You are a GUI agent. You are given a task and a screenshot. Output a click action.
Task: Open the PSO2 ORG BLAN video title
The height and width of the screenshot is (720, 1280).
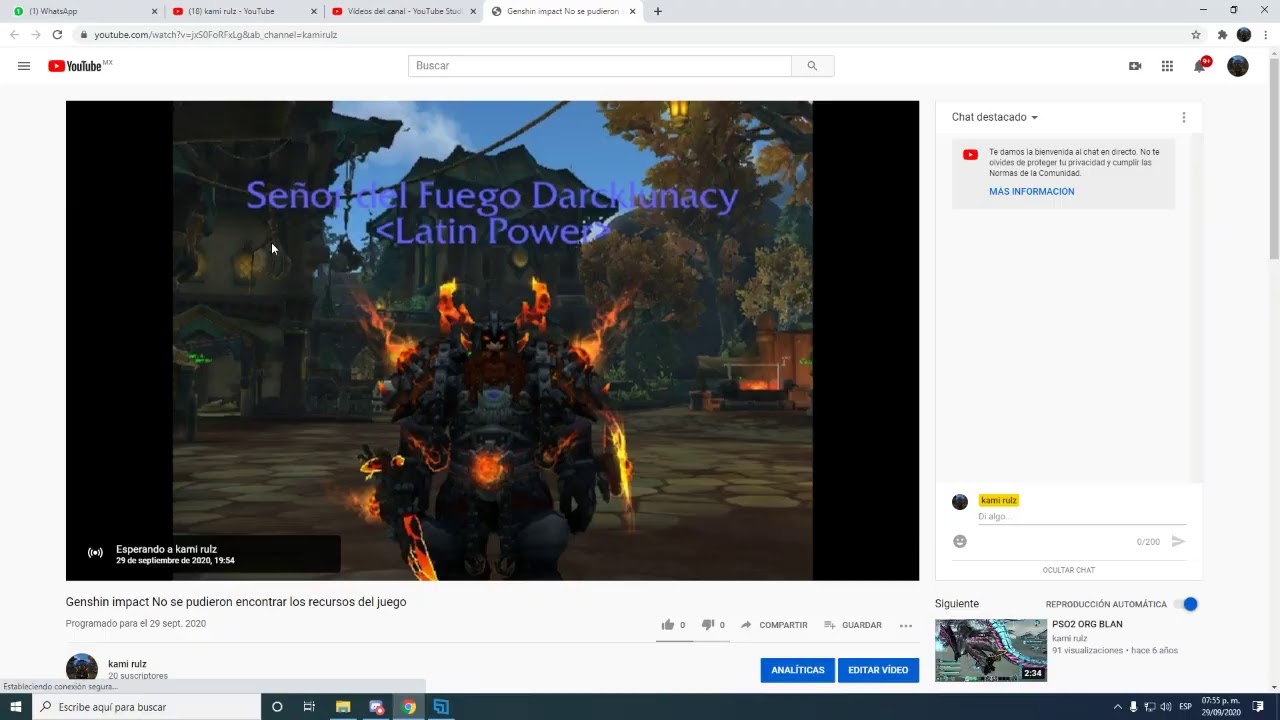pos(1087,624)
